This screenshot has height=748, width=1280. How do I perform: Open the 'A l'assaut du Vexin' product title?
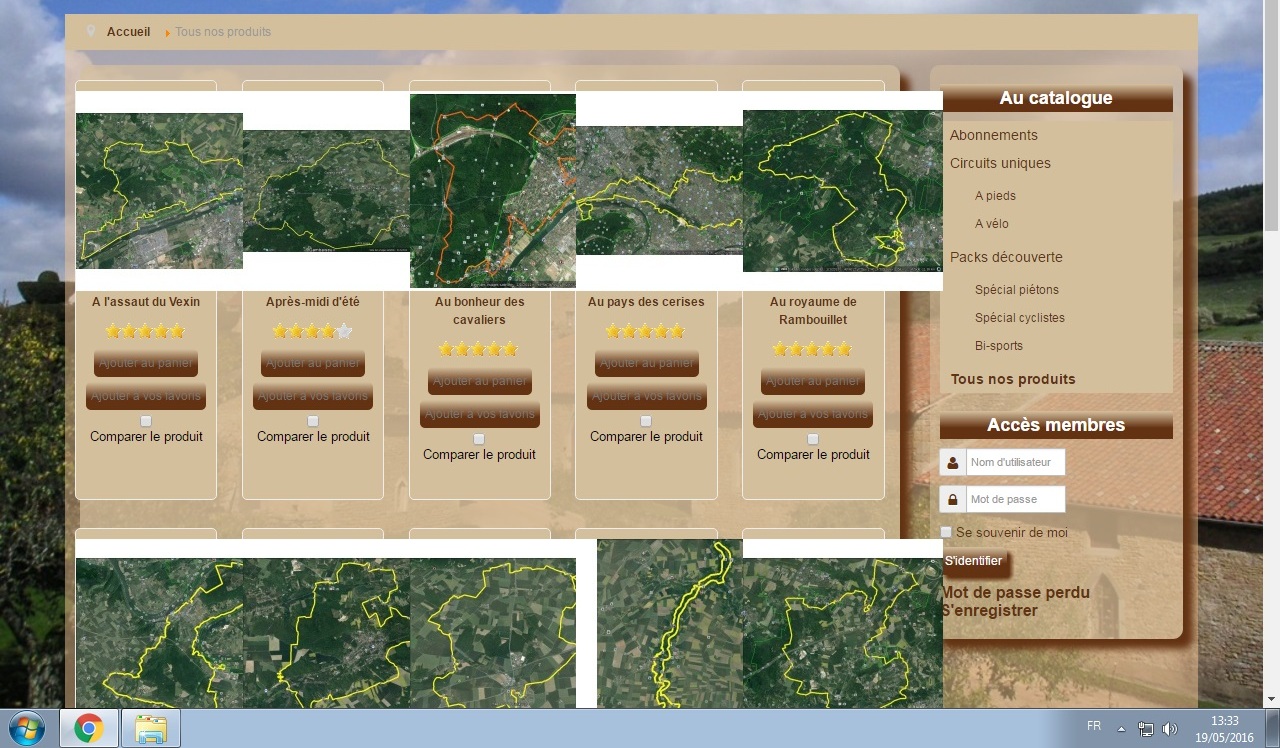pyautogui.click(x=146, y=301)
